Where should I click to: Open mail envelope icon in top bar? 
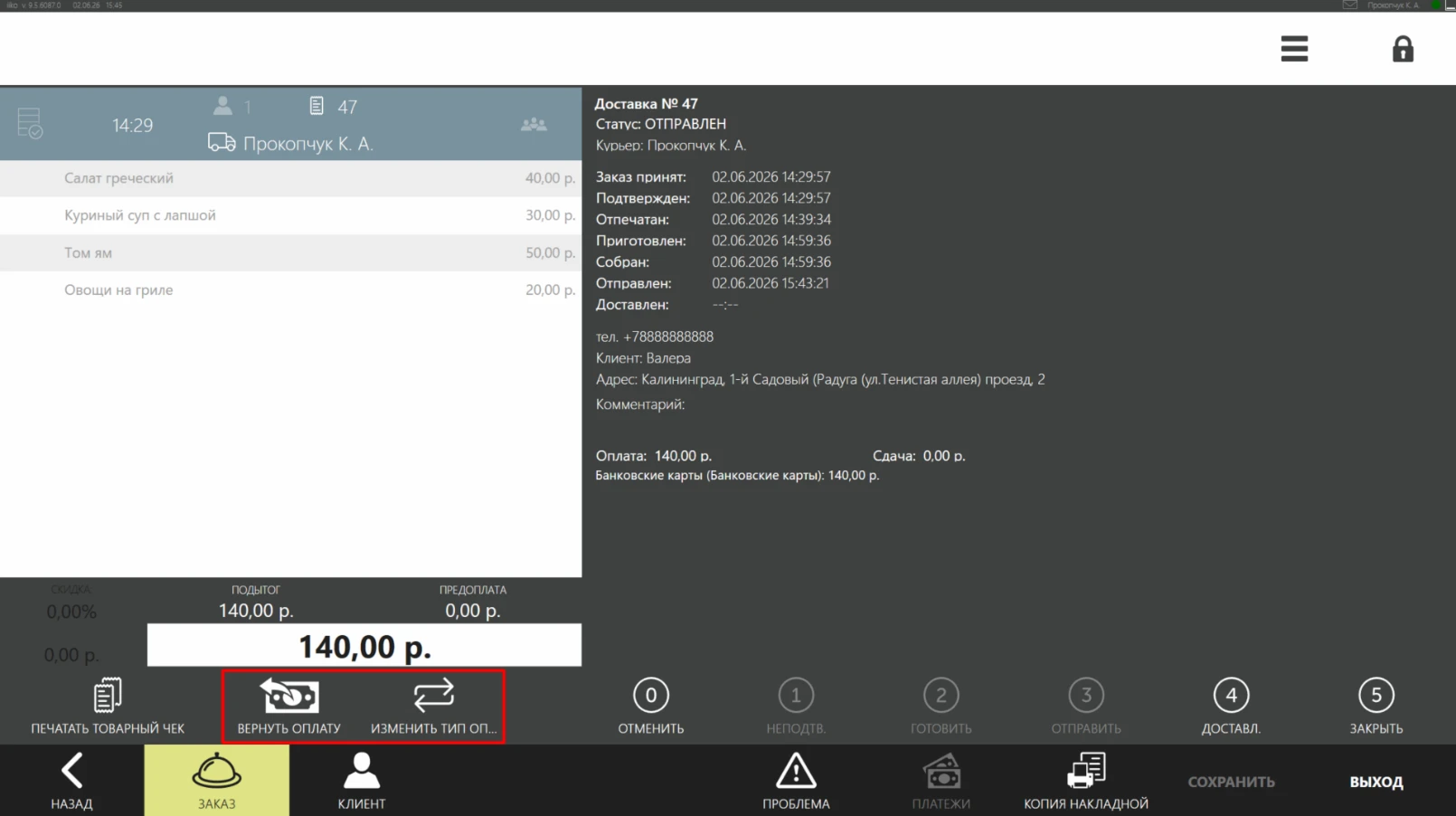[1349, 5]
